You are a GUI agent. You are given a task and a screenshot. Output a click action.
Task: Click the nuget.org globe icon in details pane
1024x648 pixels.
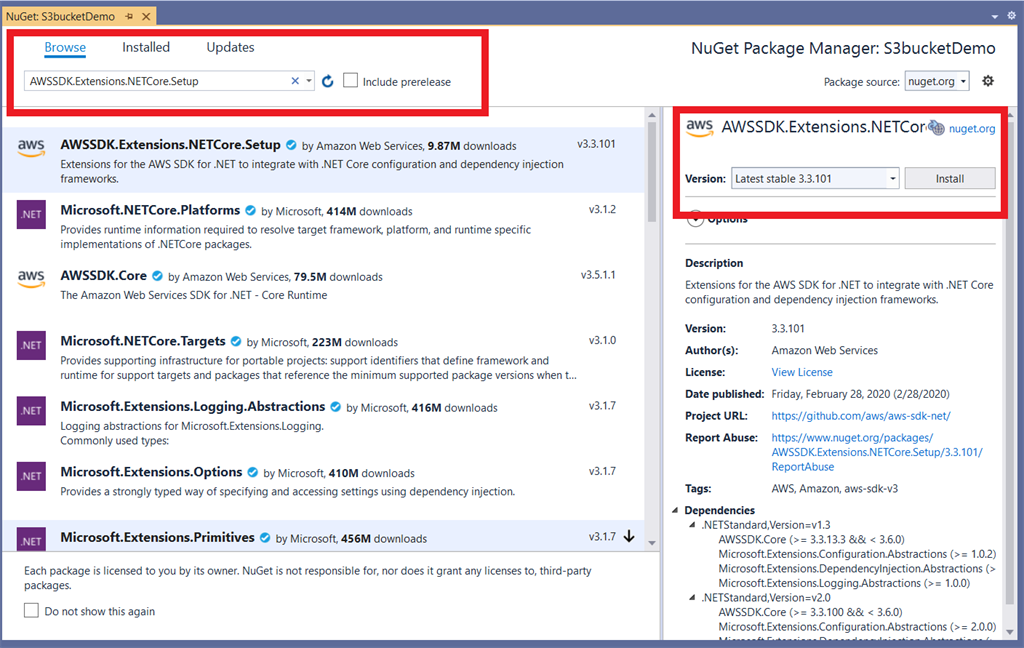click(936, 128)
